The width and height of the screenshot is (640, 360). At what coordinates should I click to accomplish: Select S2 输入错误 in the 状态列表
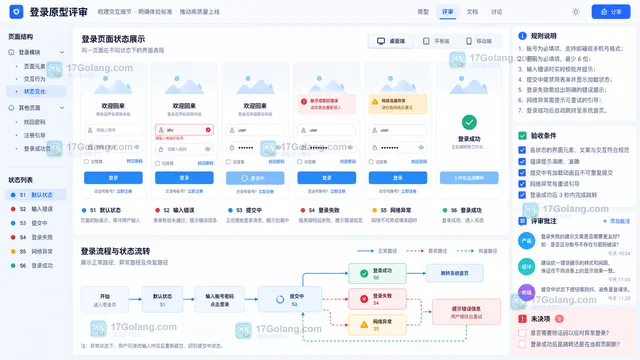coord(36,209)
